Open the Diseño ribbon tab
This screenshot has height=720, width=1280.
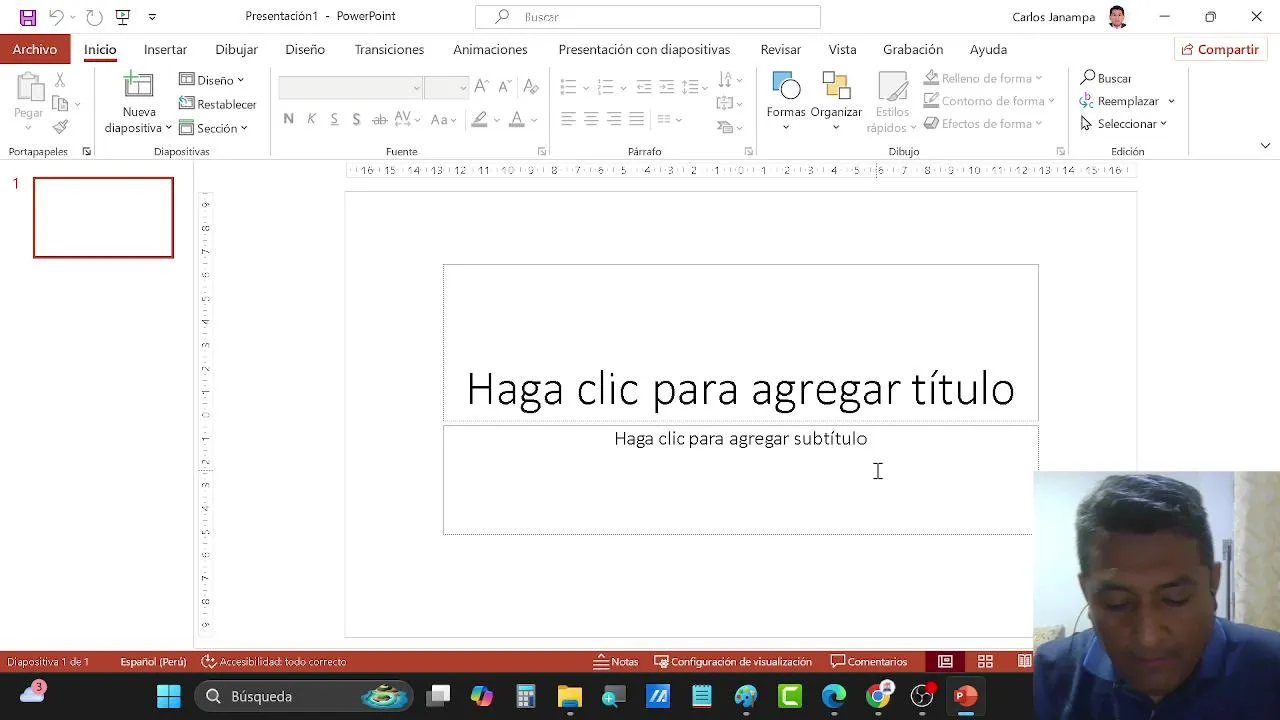point(305,49)
